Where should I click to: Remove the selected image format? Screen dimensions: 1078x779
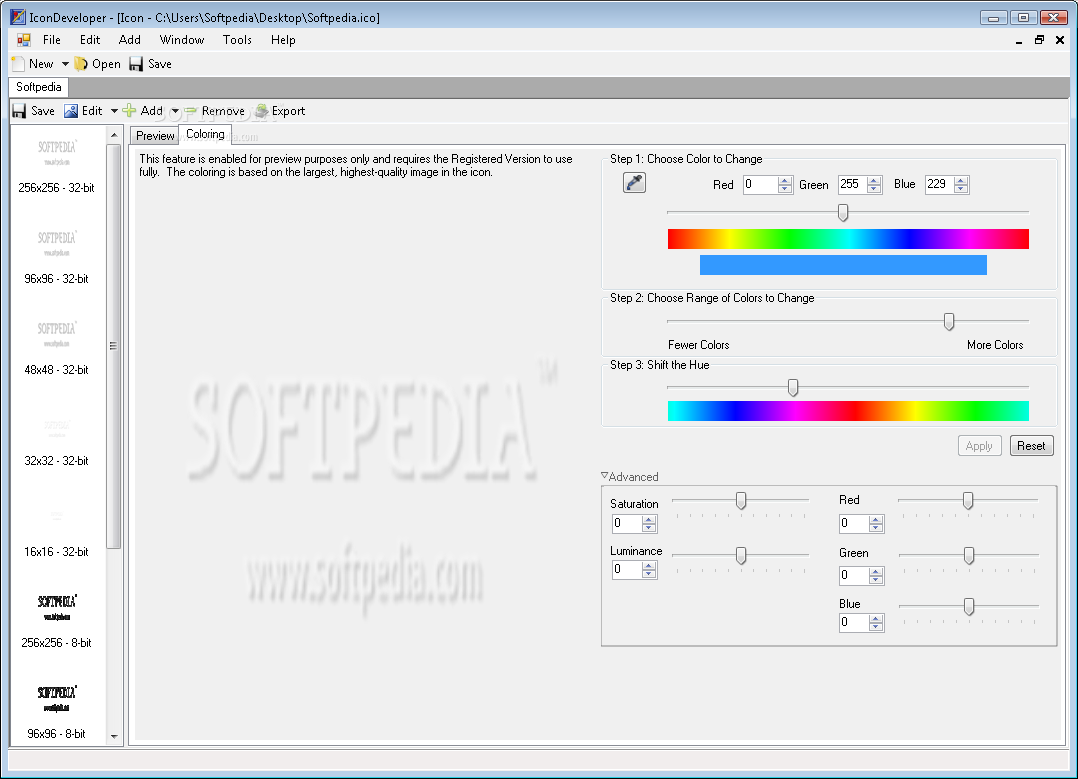[x=214, y=111]
